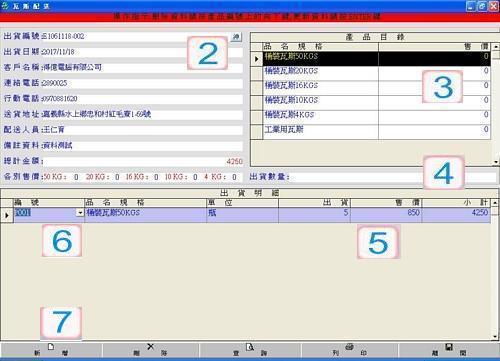The width and height of the screenshot is (500, 361).
Task: Select 工業用瓦斯 in the product catalog
Action: tap(321, 131)
